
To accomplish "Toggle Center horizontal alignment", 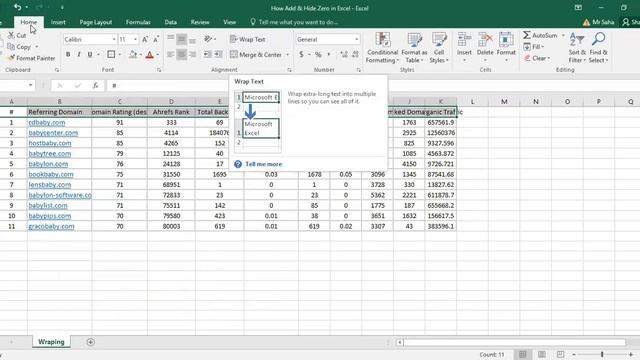I will pos(182,54).
